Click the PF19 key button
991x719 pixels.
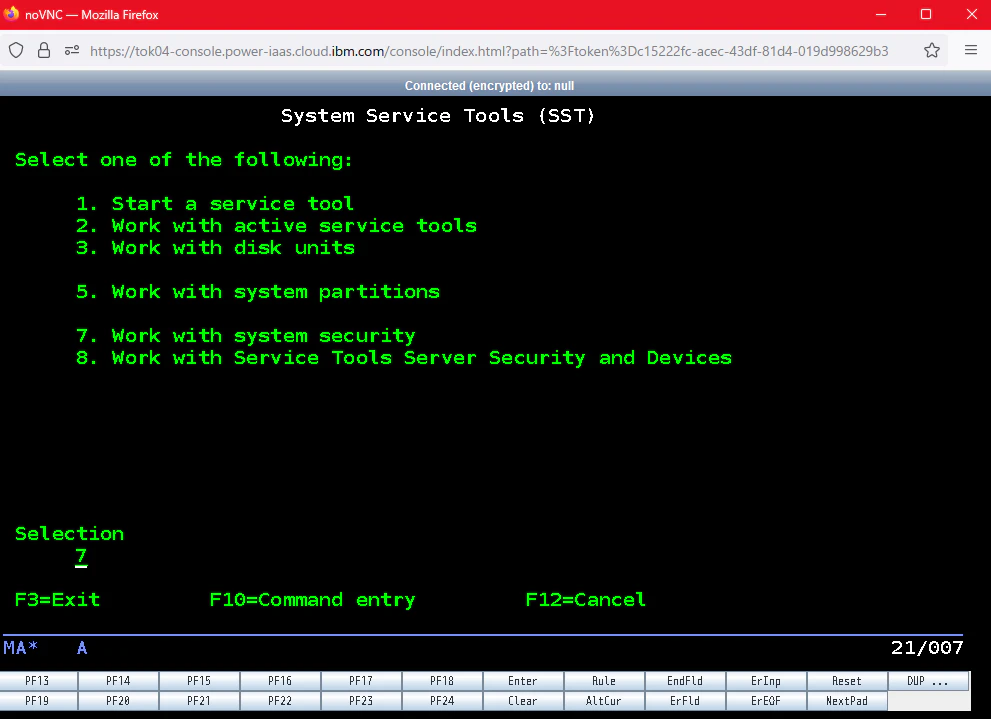click(37, 701)
